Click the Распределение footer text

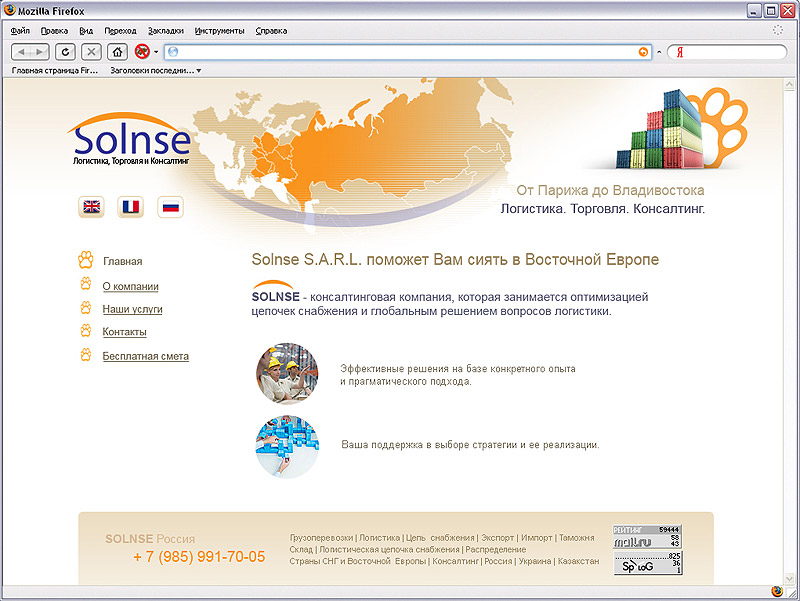[495, 549]
